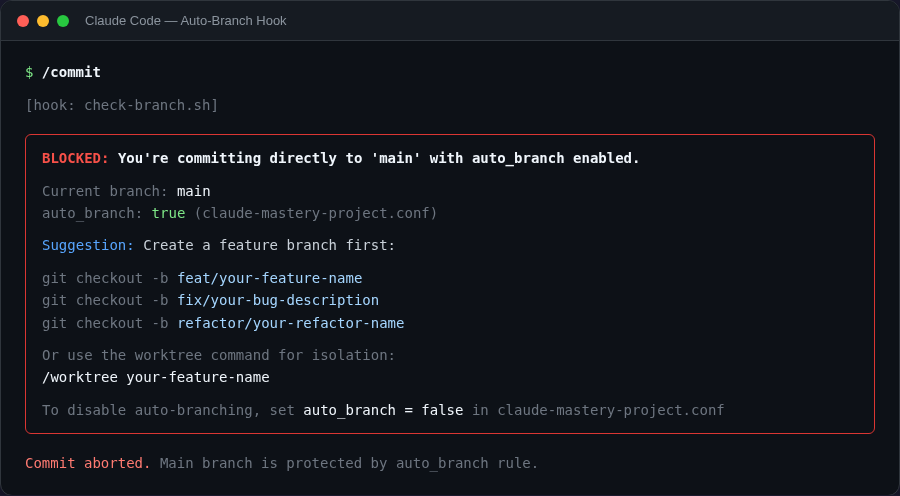The image size is (900, 496).
Task: Click 'auto_branch = false' setting text
Action: point(383,410)
